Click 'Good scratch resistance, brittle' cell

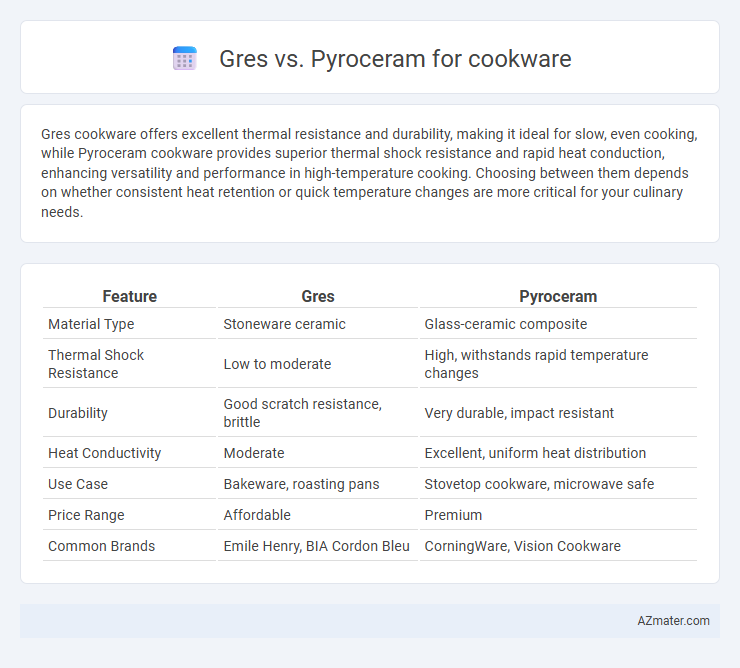(303, 413)
